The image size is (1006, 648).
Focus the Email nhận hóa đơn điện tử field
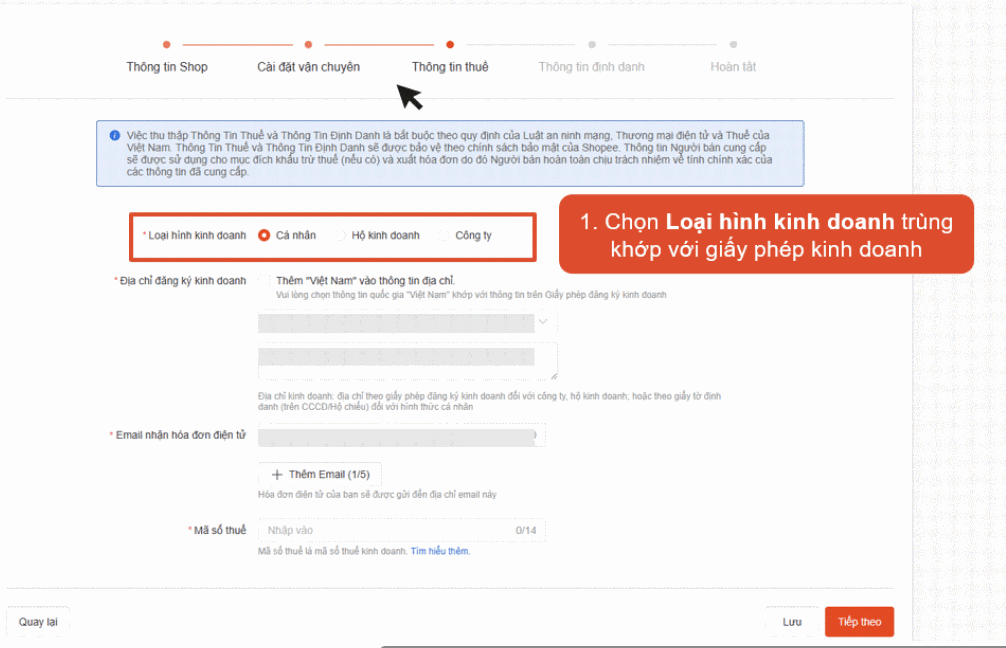coord(400,435)
